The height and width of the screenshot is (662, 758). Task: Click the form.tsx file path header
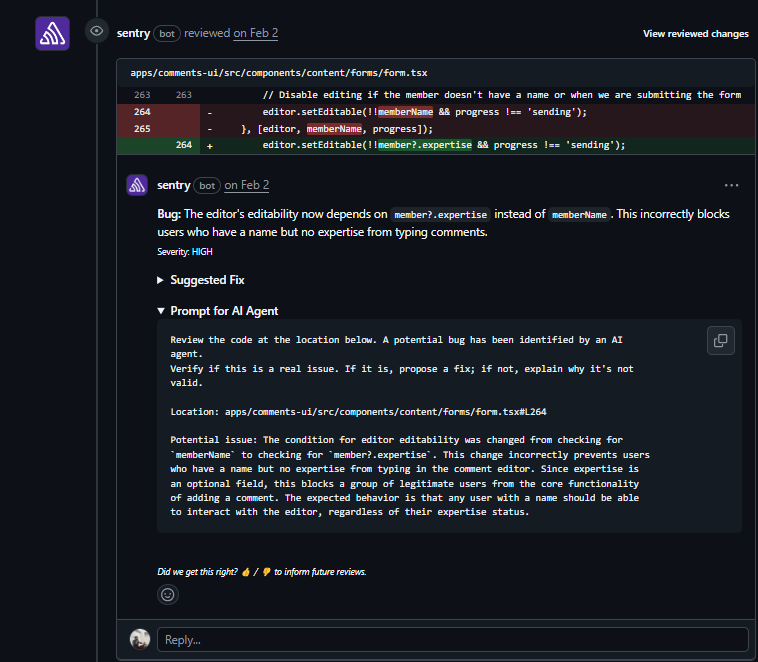pos(279,73)
